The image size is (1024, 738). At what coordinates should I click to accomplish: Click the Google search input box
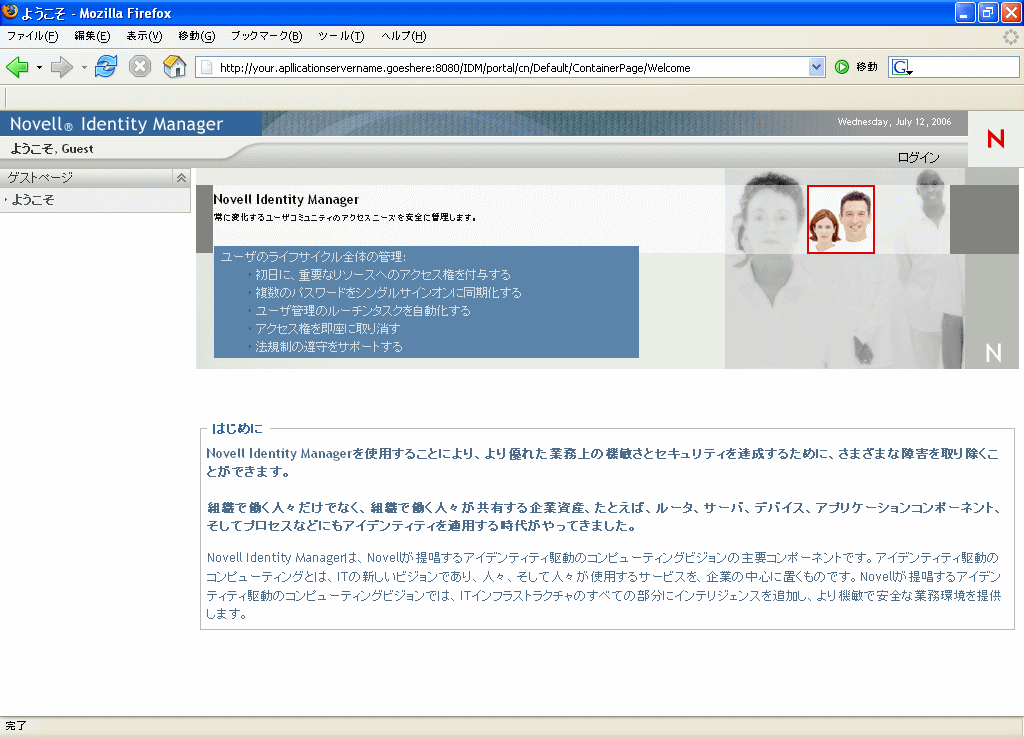pyautogui.click(x=965, y=67)
